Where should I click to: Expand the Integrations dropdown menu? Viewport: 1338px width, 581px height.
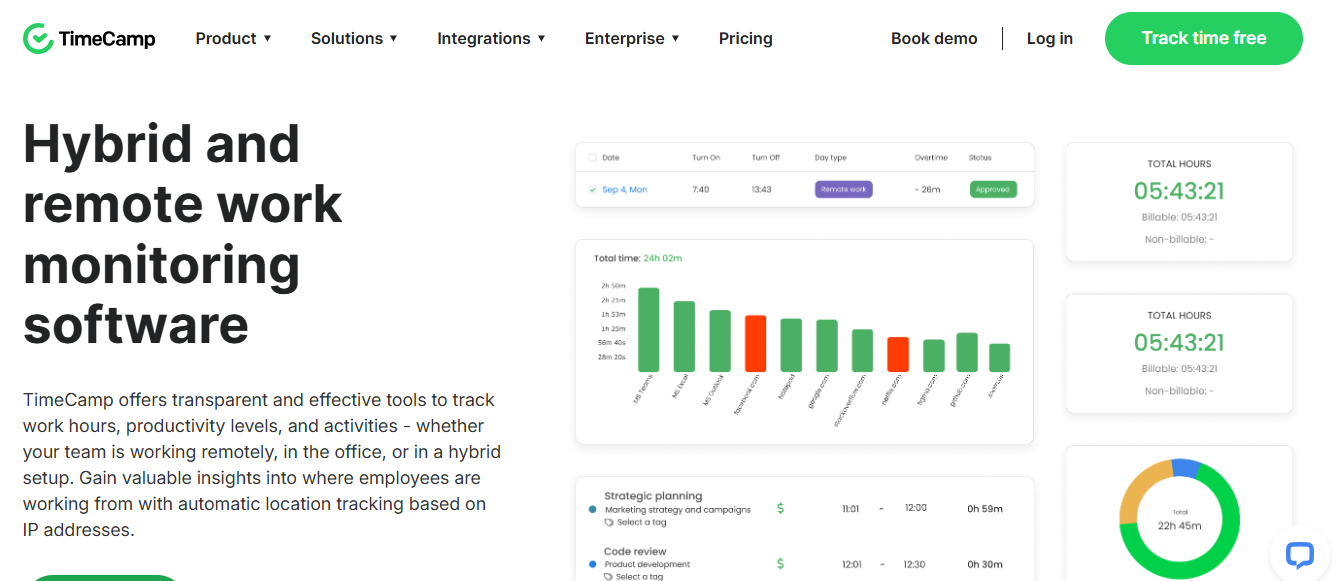(x=491, y=38)
